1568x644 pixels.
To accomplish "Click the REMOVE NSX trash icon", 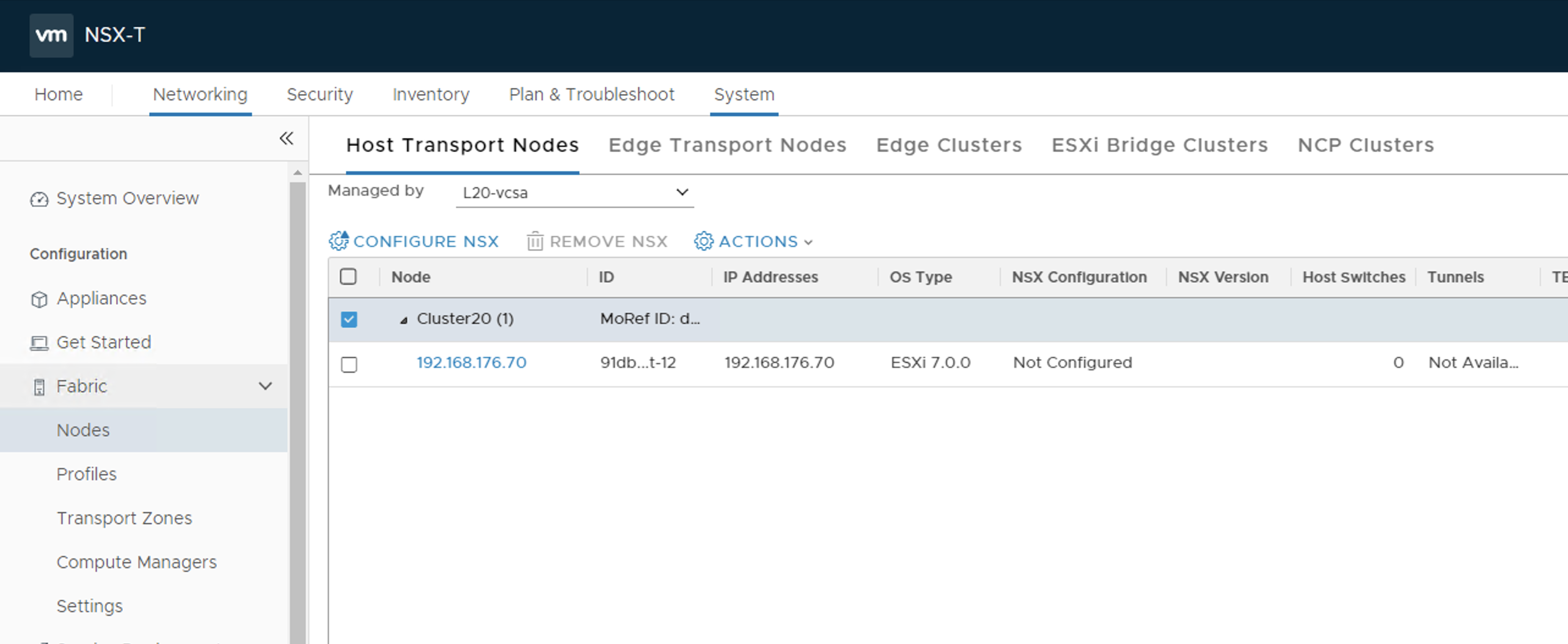I will pos(534,241).
